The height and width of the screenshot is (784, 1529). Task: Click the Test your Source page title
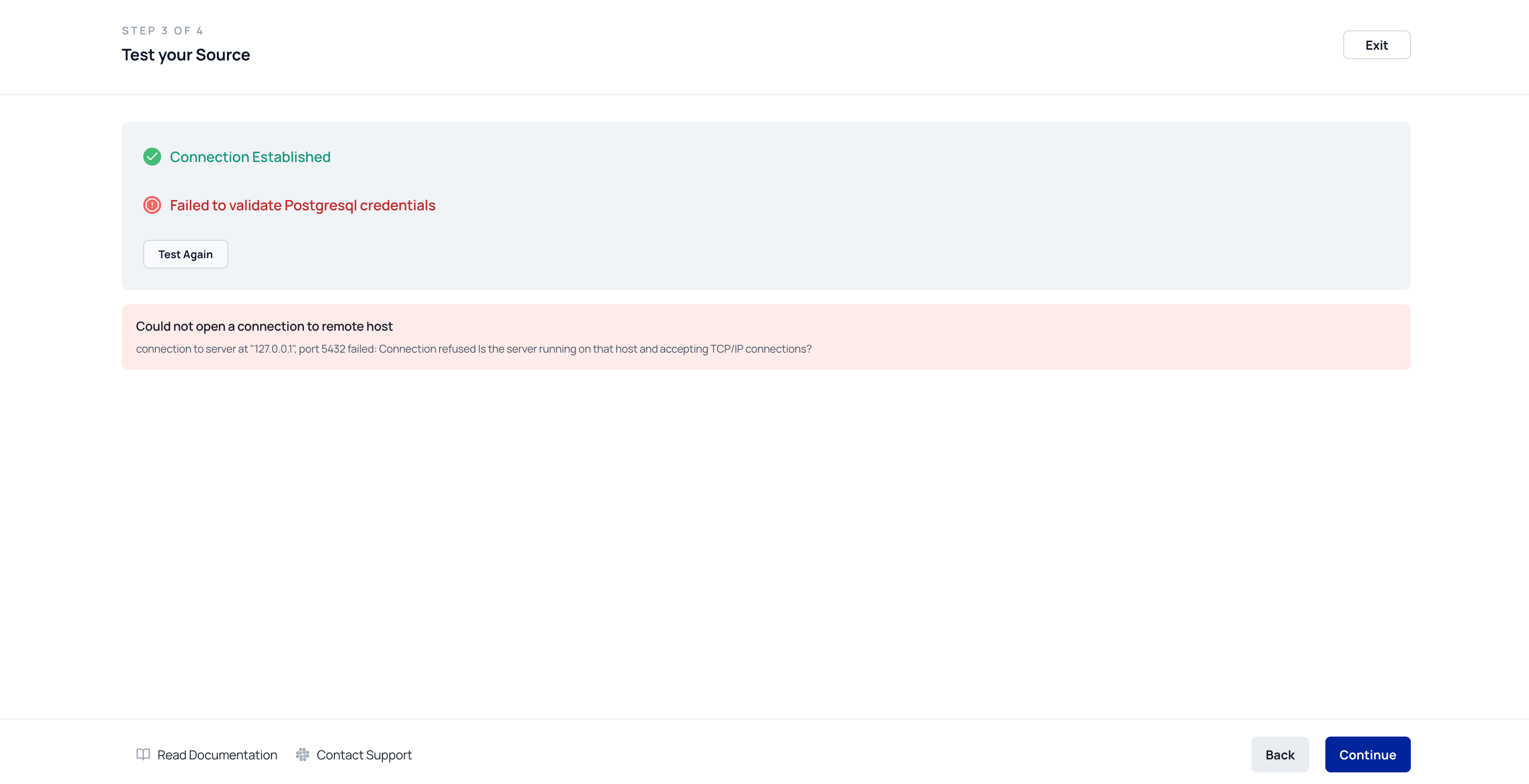tap(186, 55)
